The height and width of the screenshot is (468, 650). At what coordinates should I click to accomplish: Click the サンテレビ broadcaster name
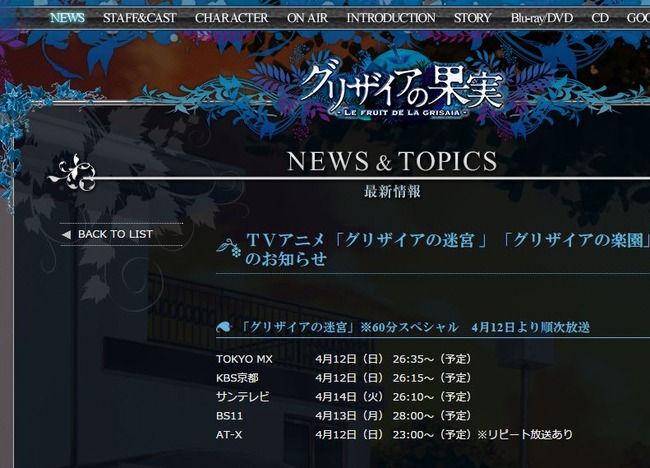pyautogui.click(x=243, y=397)
